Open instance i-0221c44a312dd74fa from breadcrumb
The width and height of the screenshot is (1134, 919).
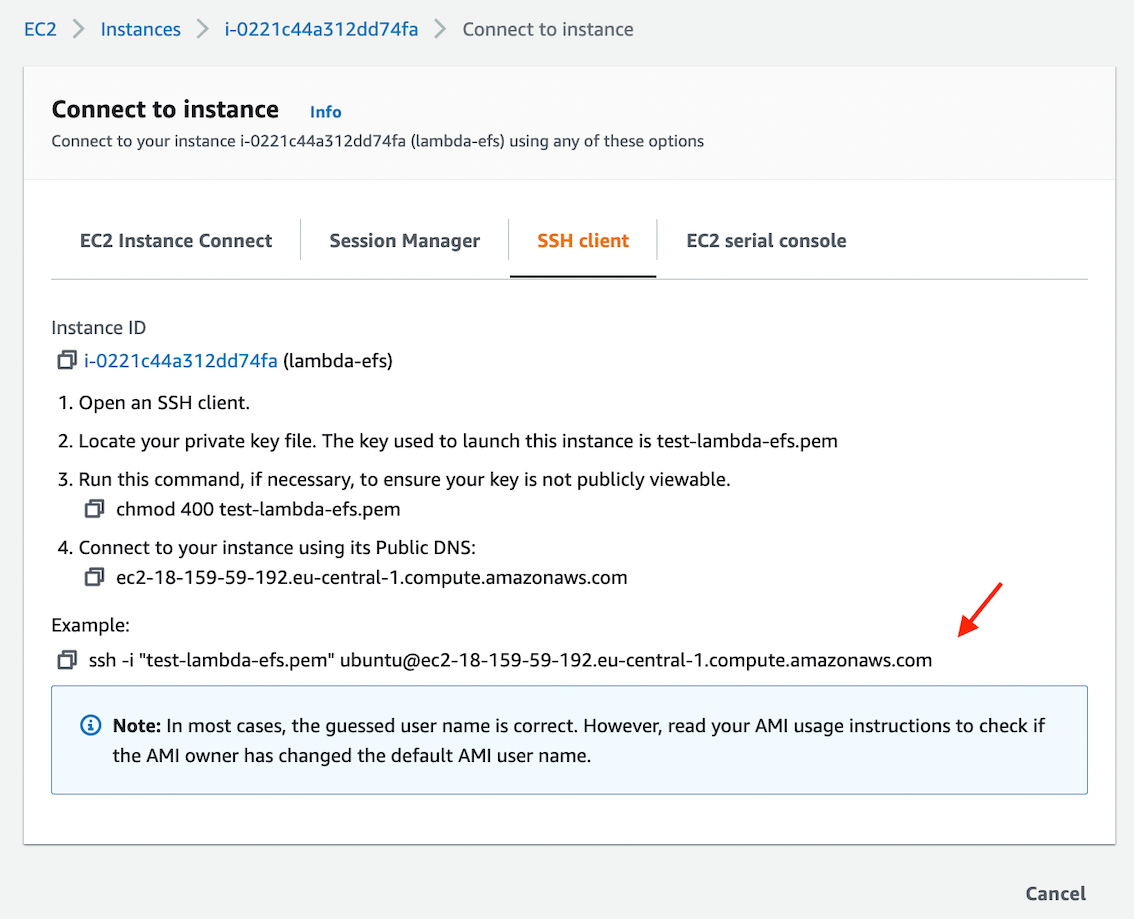tap(321, 29)
